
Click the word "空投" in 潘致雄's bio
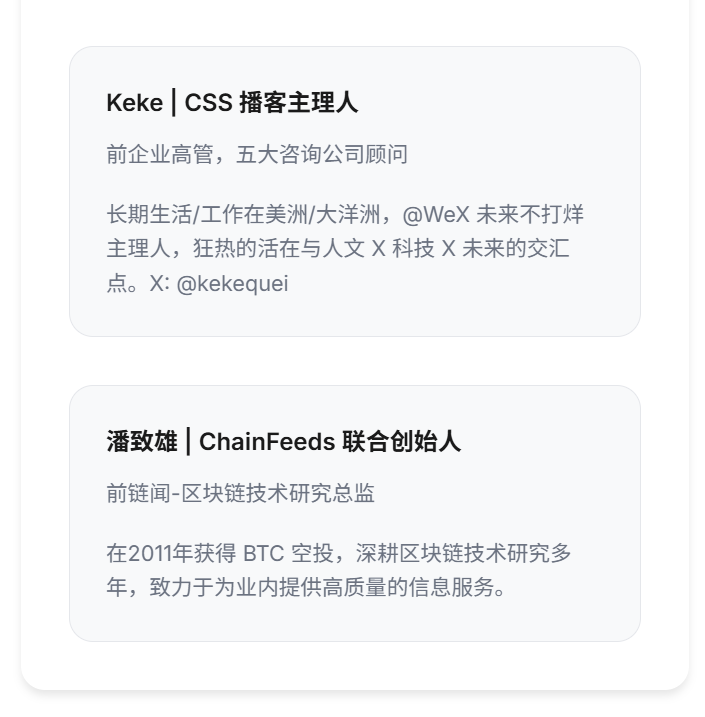310,554
